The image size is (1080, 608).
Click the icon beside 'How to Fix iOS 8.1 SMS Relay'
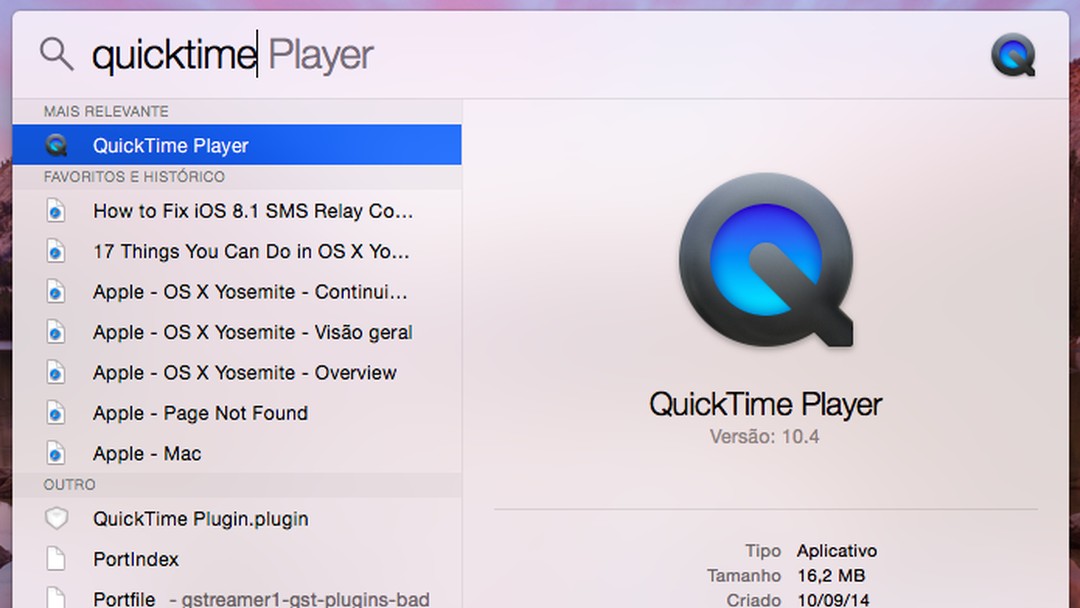point(55,211)
